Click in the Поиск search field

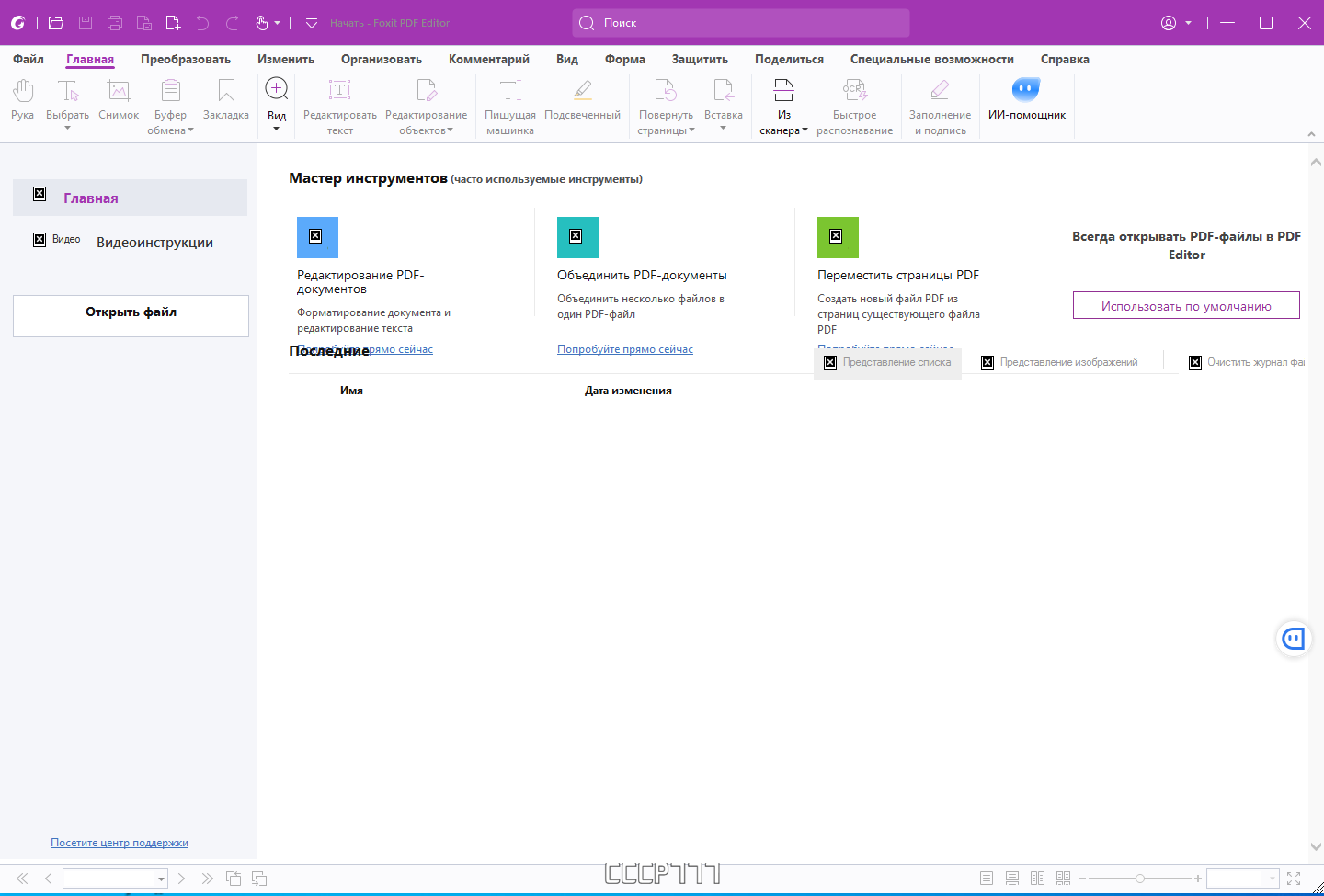(741, 23)
